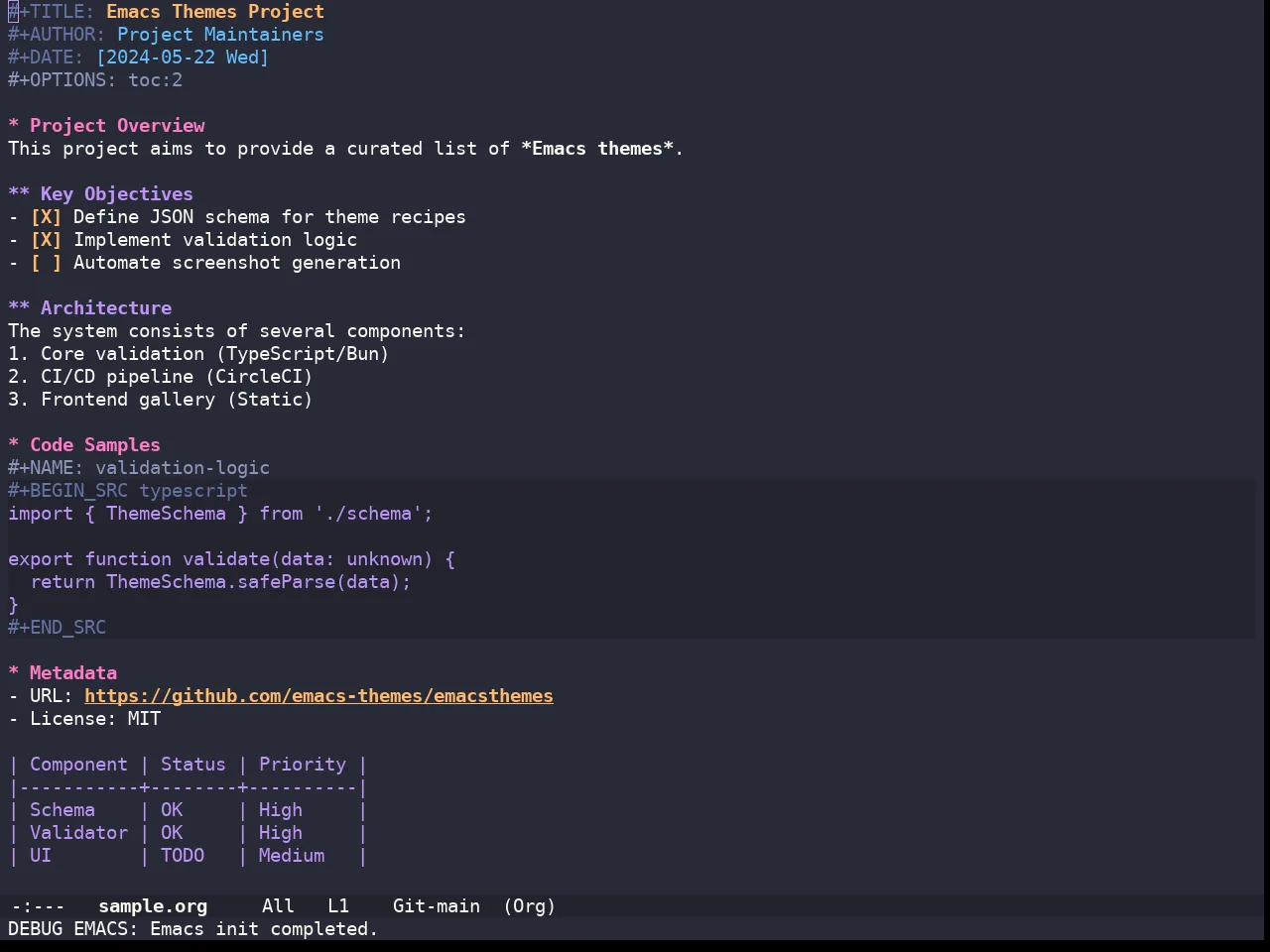This screenshot has height=952, width=1270.
Task: Collapse the Metadata heading
Action: point(14,673)
